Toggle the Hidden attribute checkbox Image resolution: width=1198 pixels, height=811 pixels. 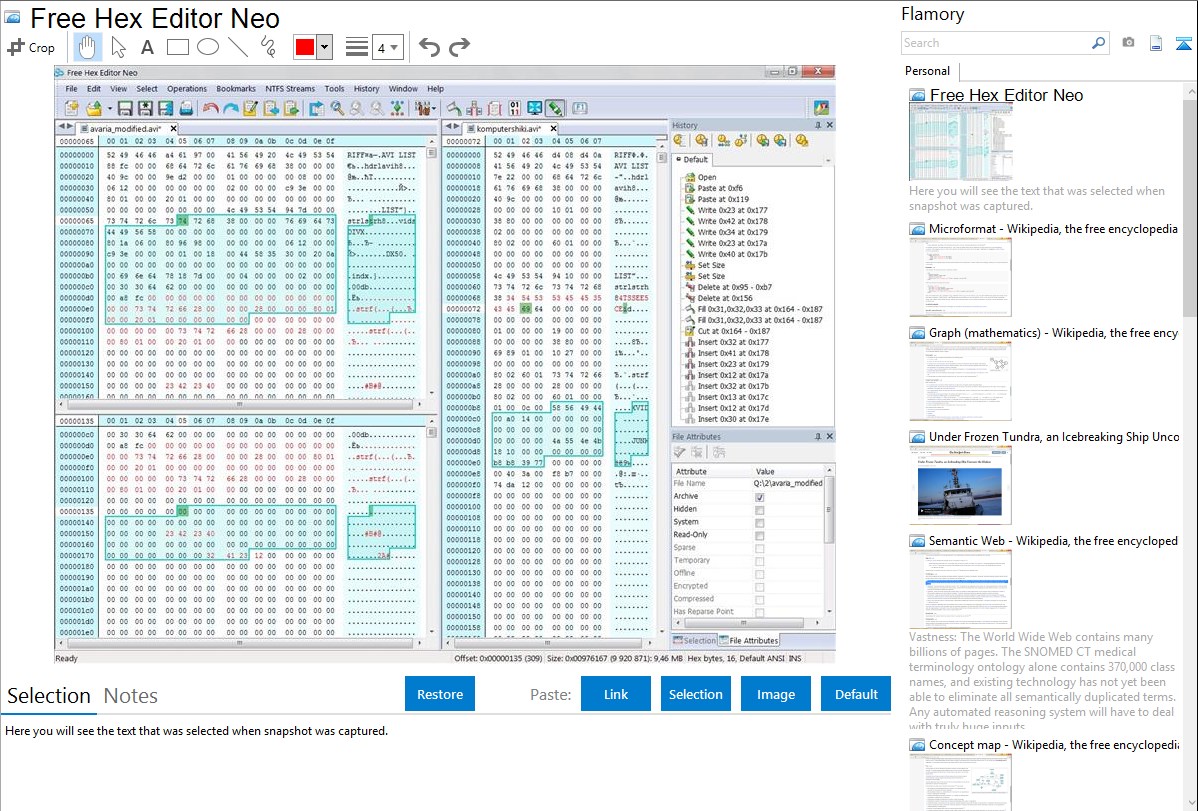pos(759,510)
